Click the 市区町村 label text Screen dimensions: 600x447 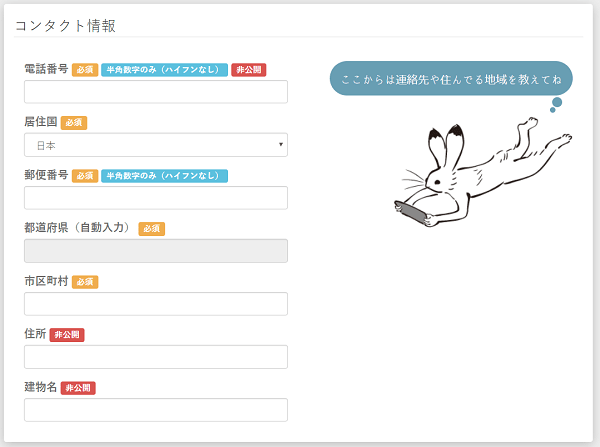46,281
